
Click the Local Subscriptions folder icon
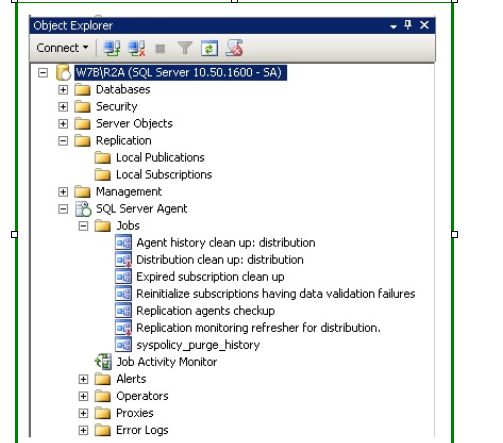click(x=103, y=175)
